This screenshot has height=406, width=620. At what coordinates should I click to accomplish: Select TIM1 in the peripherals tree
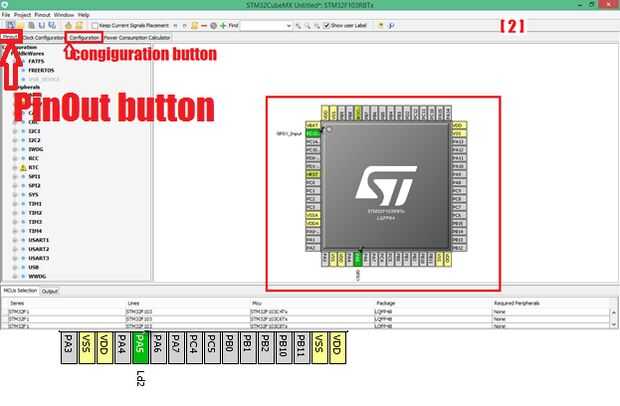(35, 204)
